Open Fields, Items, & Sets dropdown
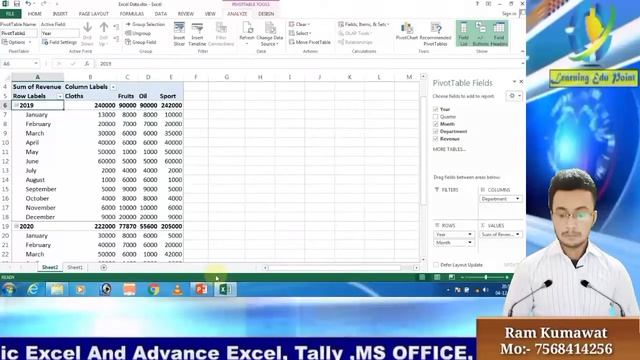Image resolution: width=640 pixels, height=360 pixels. 363,24
